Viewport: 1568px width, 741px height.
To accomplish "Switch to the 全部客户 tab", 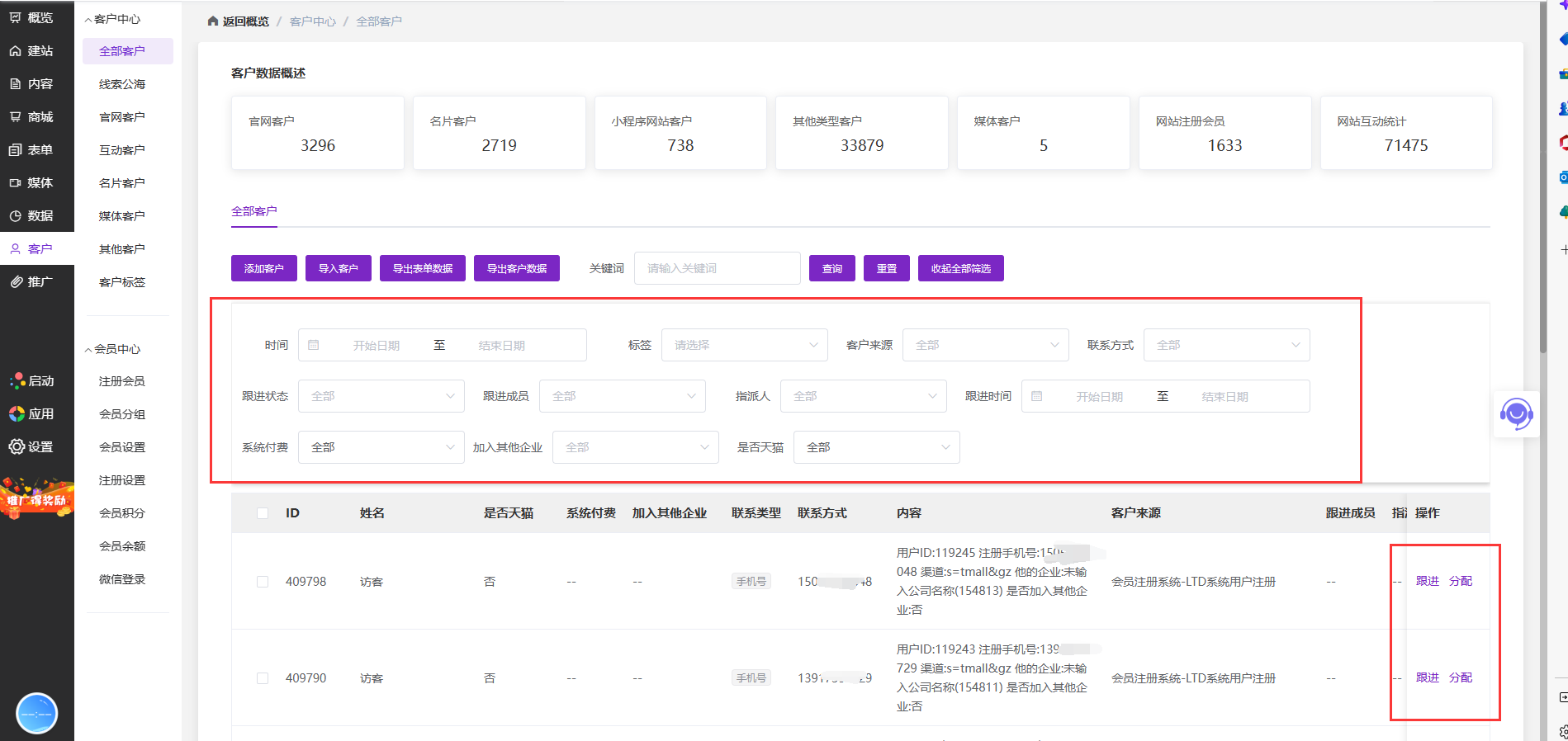I will (254, 211).
